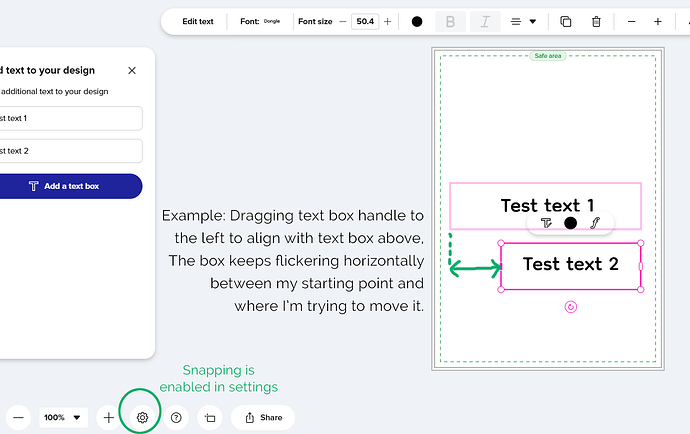Click the Safe area label
Viewport: 690px width, 434px height.
click(x=548, y=56)
